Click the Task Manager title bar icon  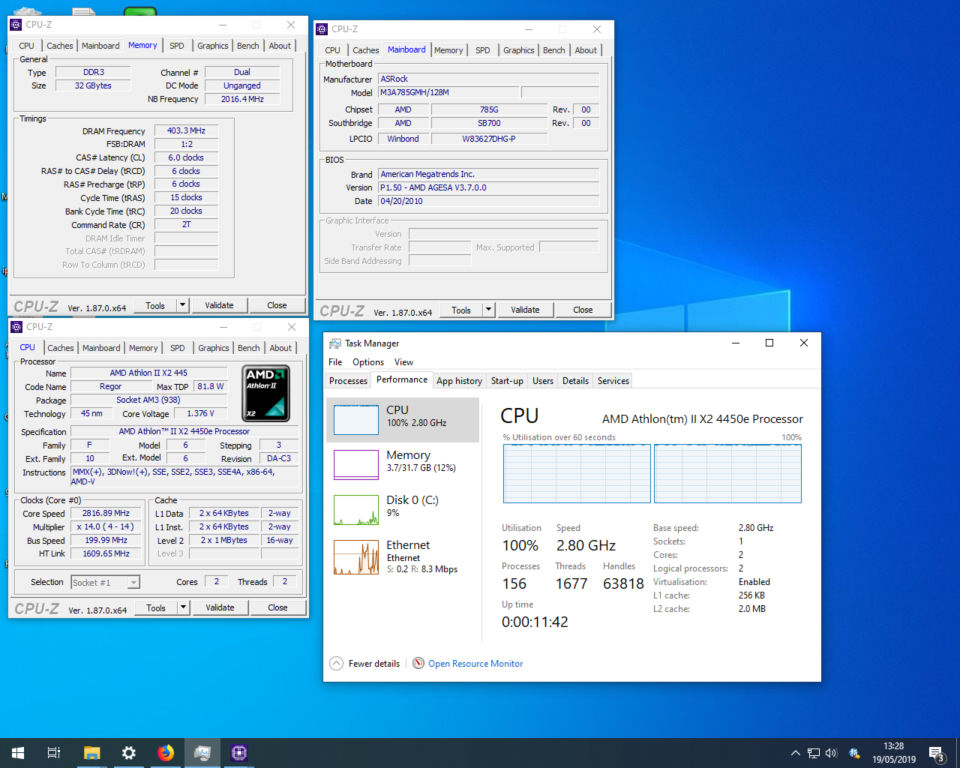coord(335,343)
